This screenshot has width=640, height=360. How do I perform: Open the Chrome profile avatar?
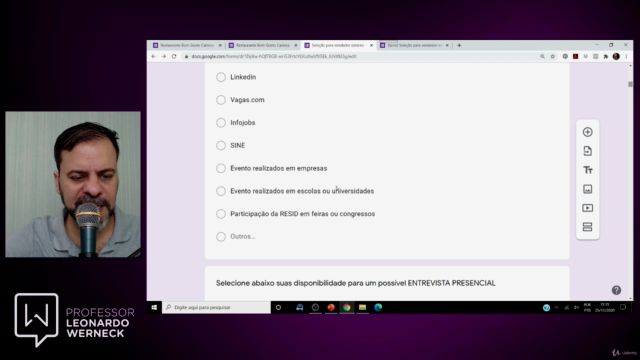pos(616,56)
